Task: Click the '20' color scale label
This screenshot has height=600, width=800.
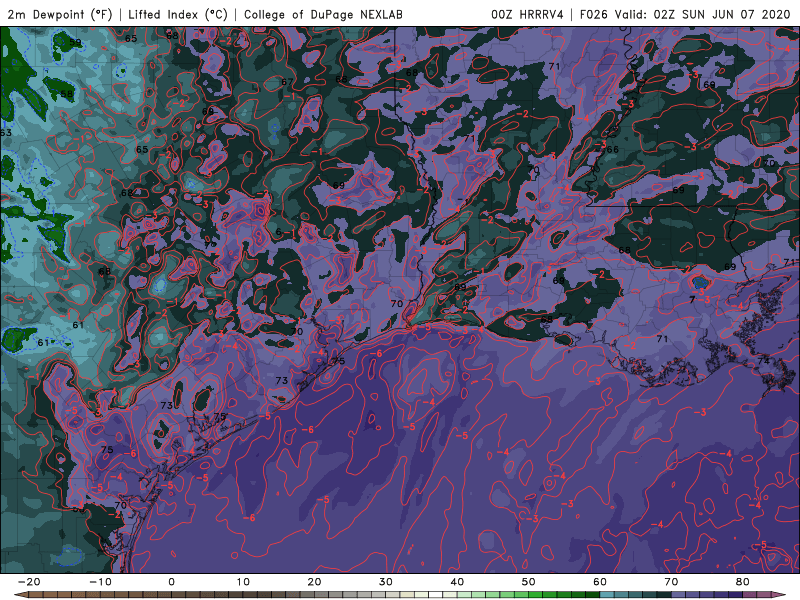Action: (x=314, y=582)
